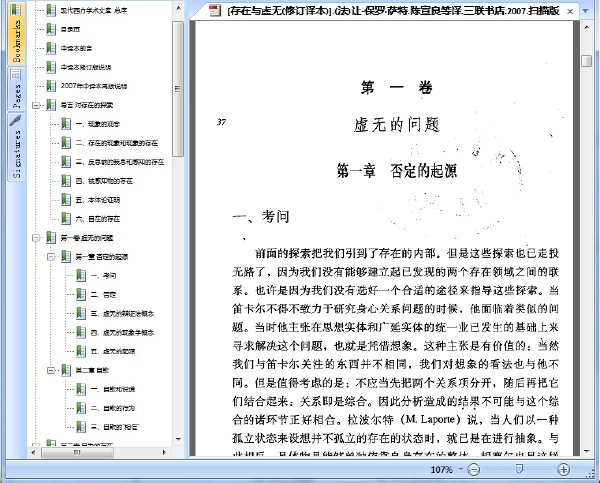Screen dimensions: 600x483
Task: Collapse the 第二章 自欺 bookmark branch
Action: [x=51, y=370]
